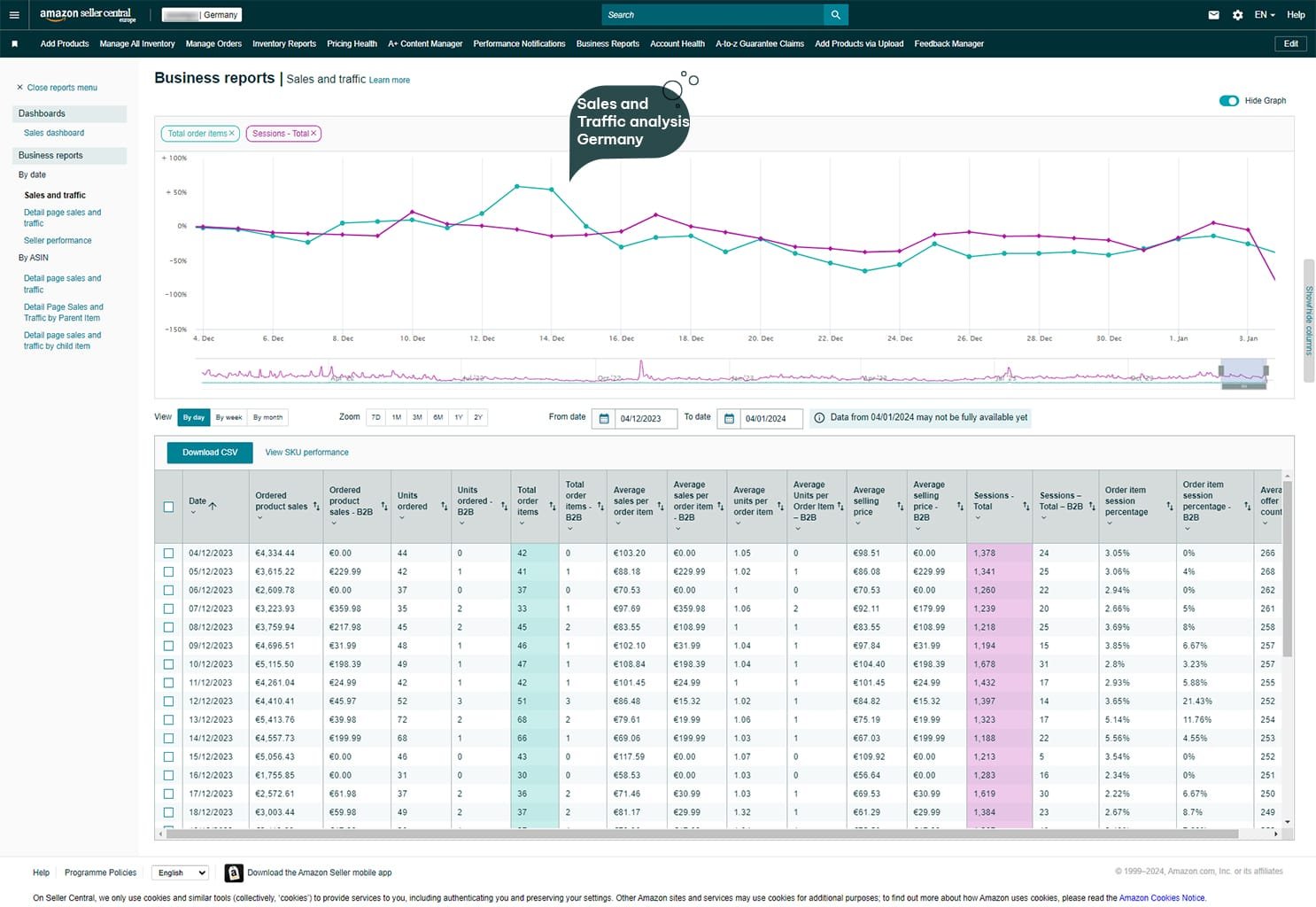1316x907 pixels.
Task: Click the search magnifier button
Action: [x=835, y=15]
